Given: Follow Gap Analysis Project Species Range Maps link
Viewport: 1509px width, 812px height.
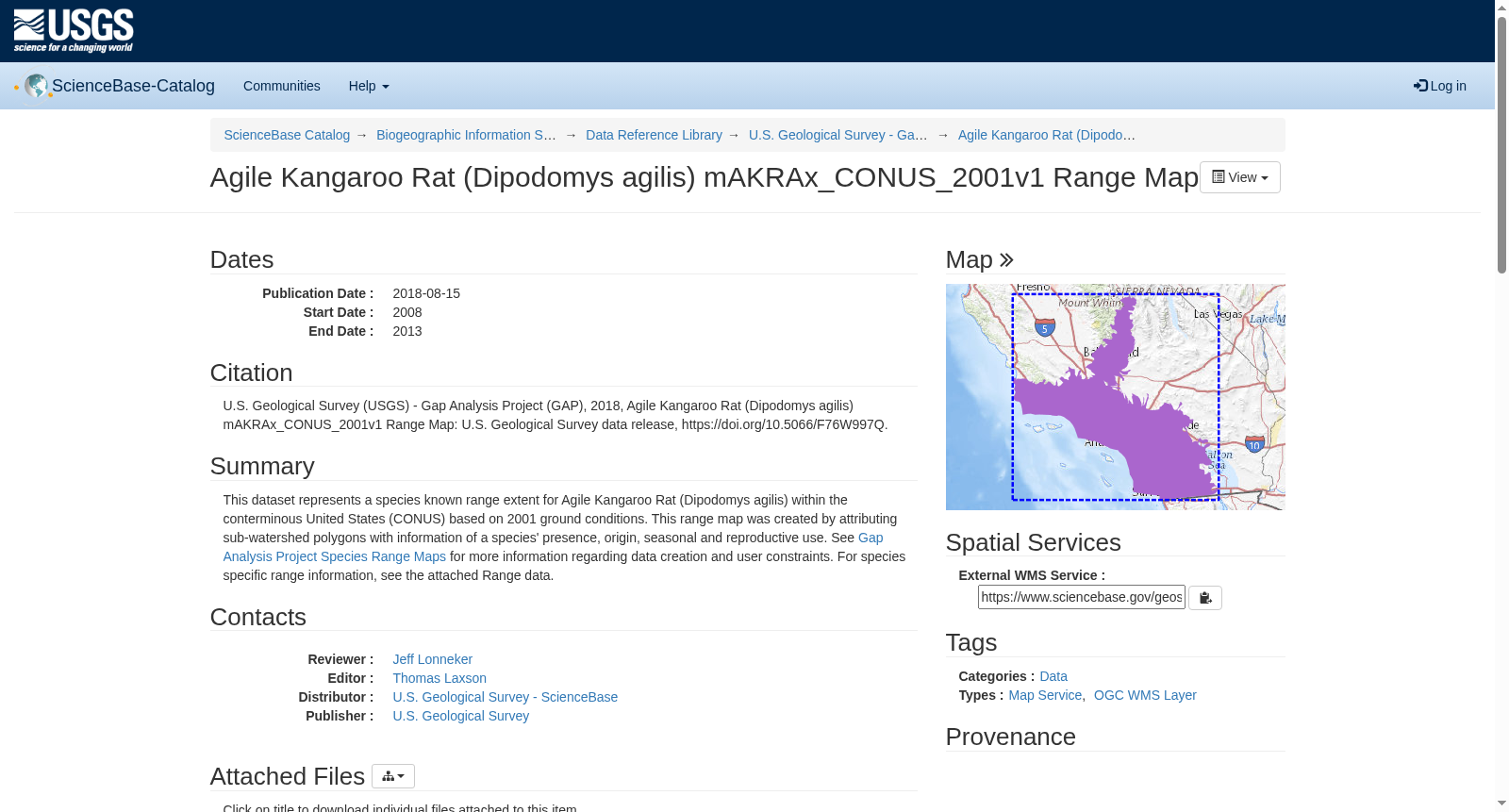Looking at the screenshot, I should coord(335,556).
